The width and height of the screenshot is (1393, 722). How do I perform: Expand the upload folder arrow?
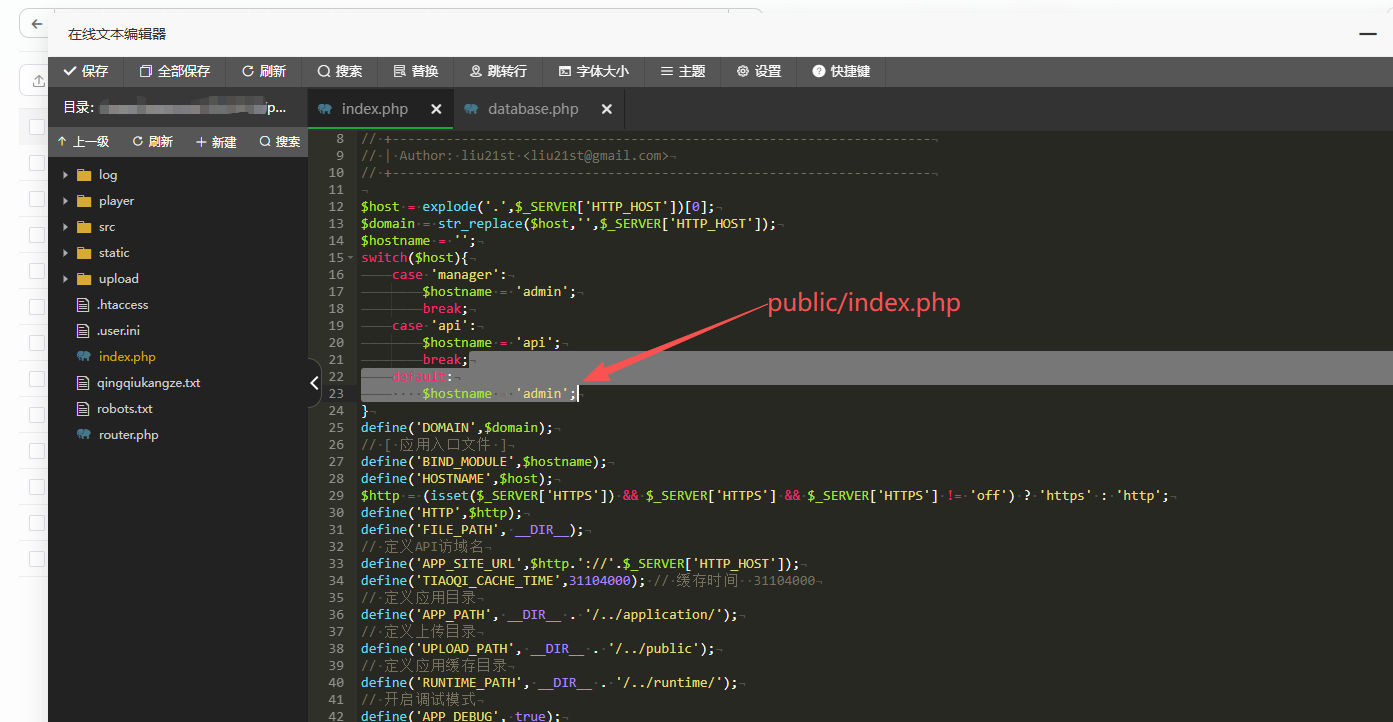65,279
